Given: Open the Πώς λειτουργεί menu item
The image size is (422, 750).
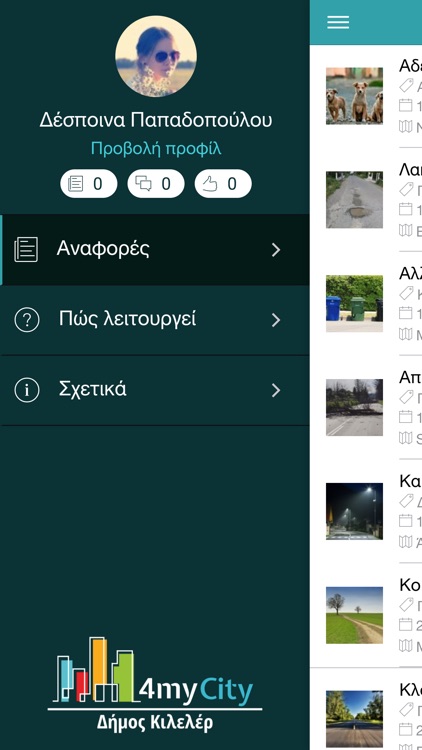Looking at the screenshot, I should tap(155, 320).
